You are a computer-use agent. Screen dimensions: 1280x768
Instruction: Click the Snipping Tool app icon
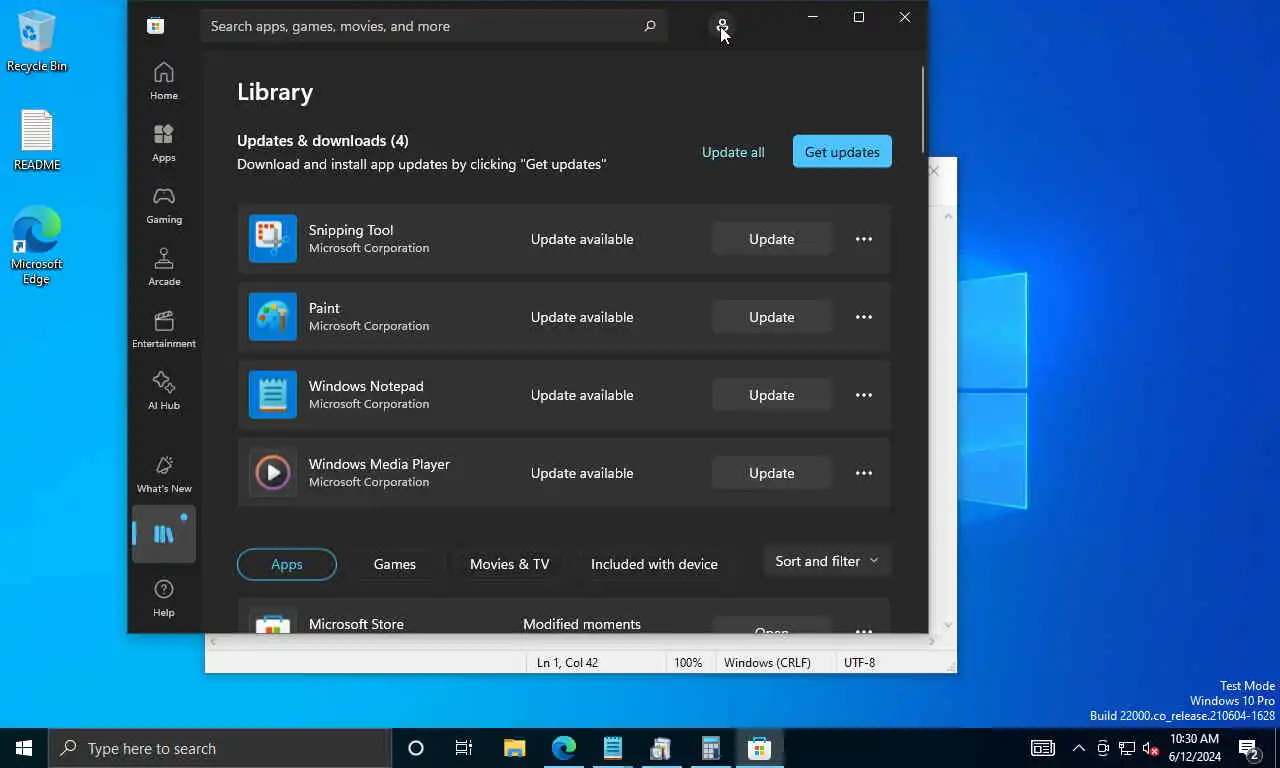pos(273,239)
